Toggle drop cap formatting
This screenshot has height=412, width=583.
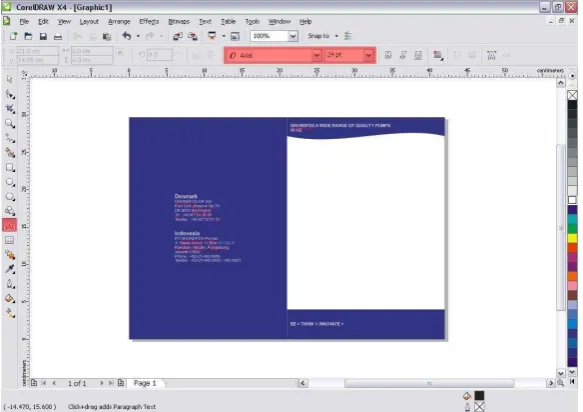[472, 55]
